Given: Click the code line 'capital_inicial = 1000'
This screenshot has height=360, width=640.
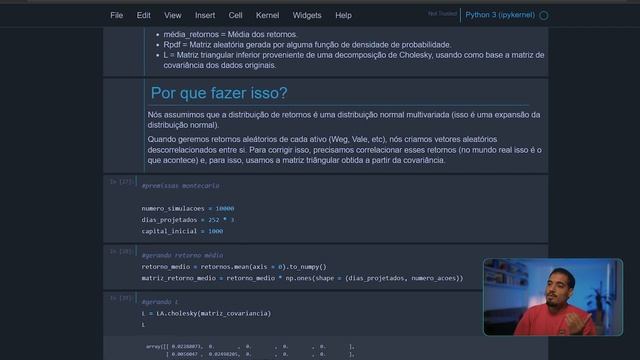Looking at the screenshot, I should click(182, 231).
